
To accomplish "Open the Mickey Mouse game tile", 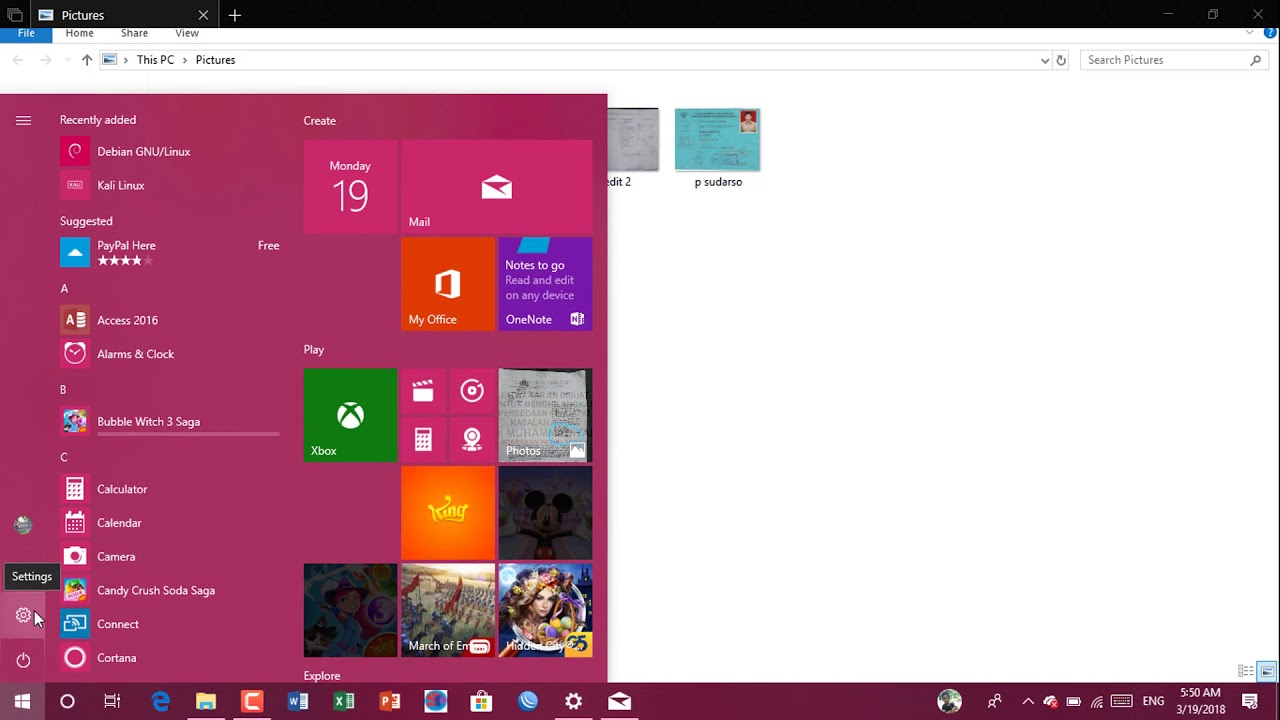I will 545,513.
